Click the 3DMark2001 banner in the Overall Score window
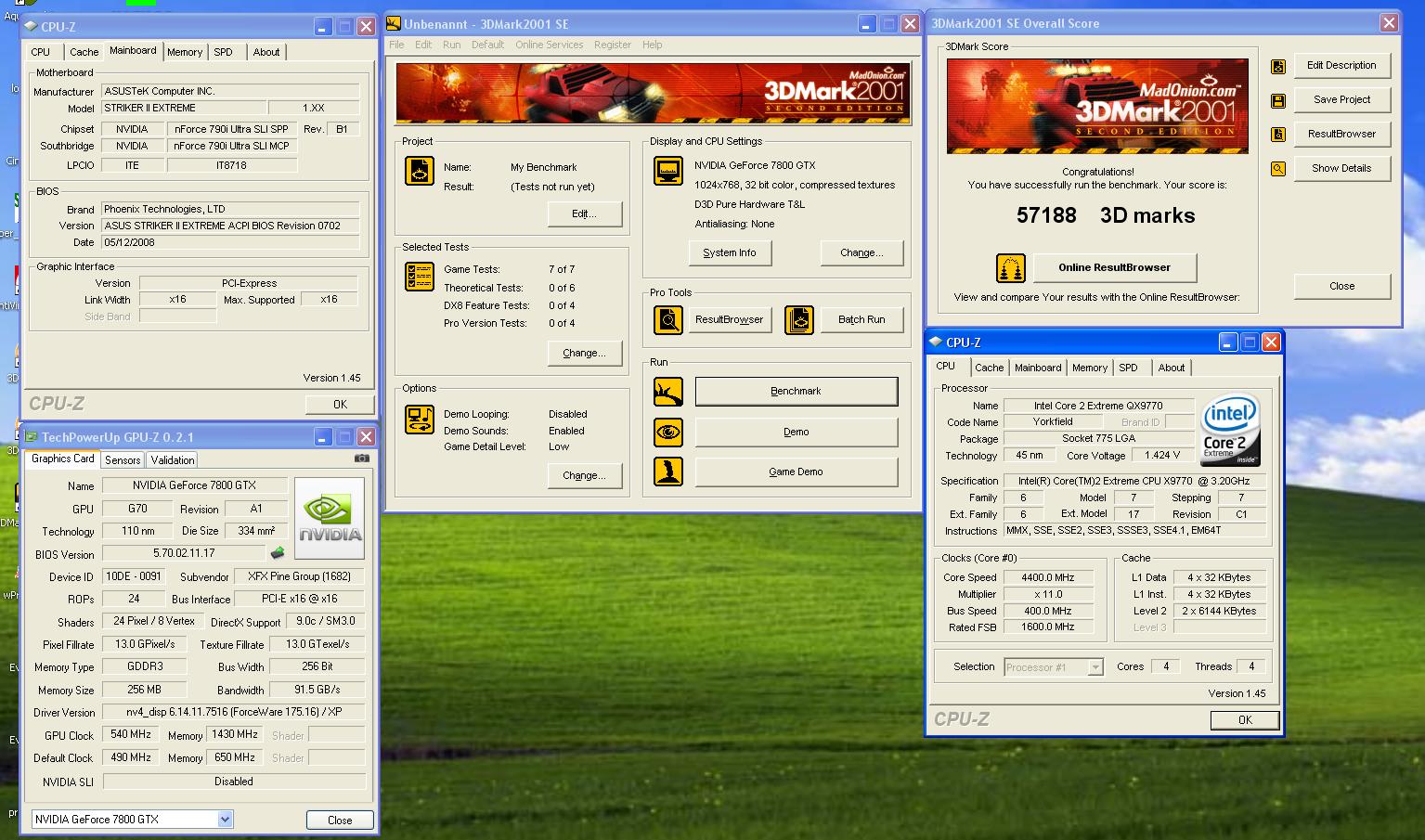This screenshot has width=1425, height=840. [x=1097, y=106]
